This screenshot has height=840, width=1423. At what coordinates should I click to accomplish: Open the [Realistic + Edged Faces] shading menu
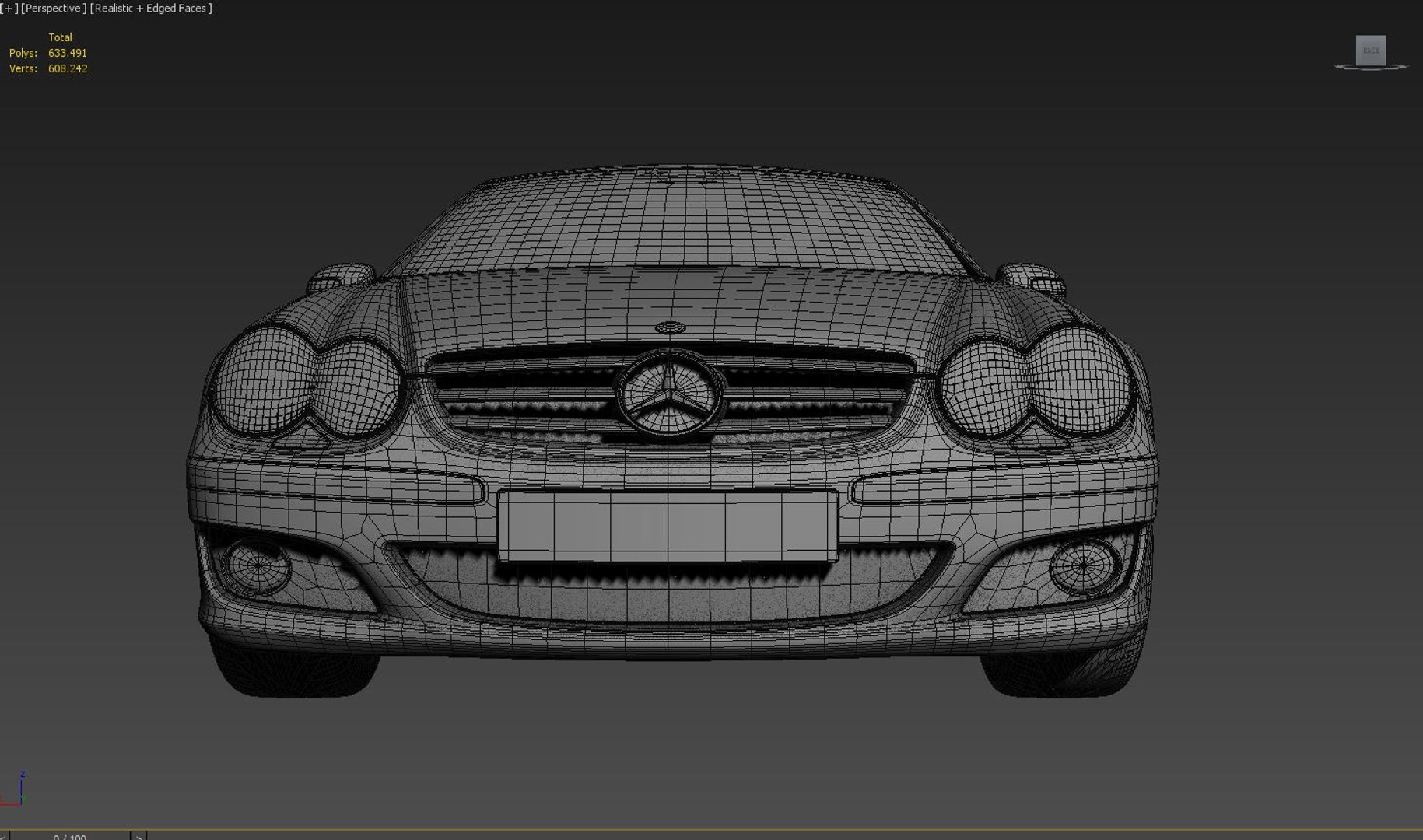click(151, 9)
